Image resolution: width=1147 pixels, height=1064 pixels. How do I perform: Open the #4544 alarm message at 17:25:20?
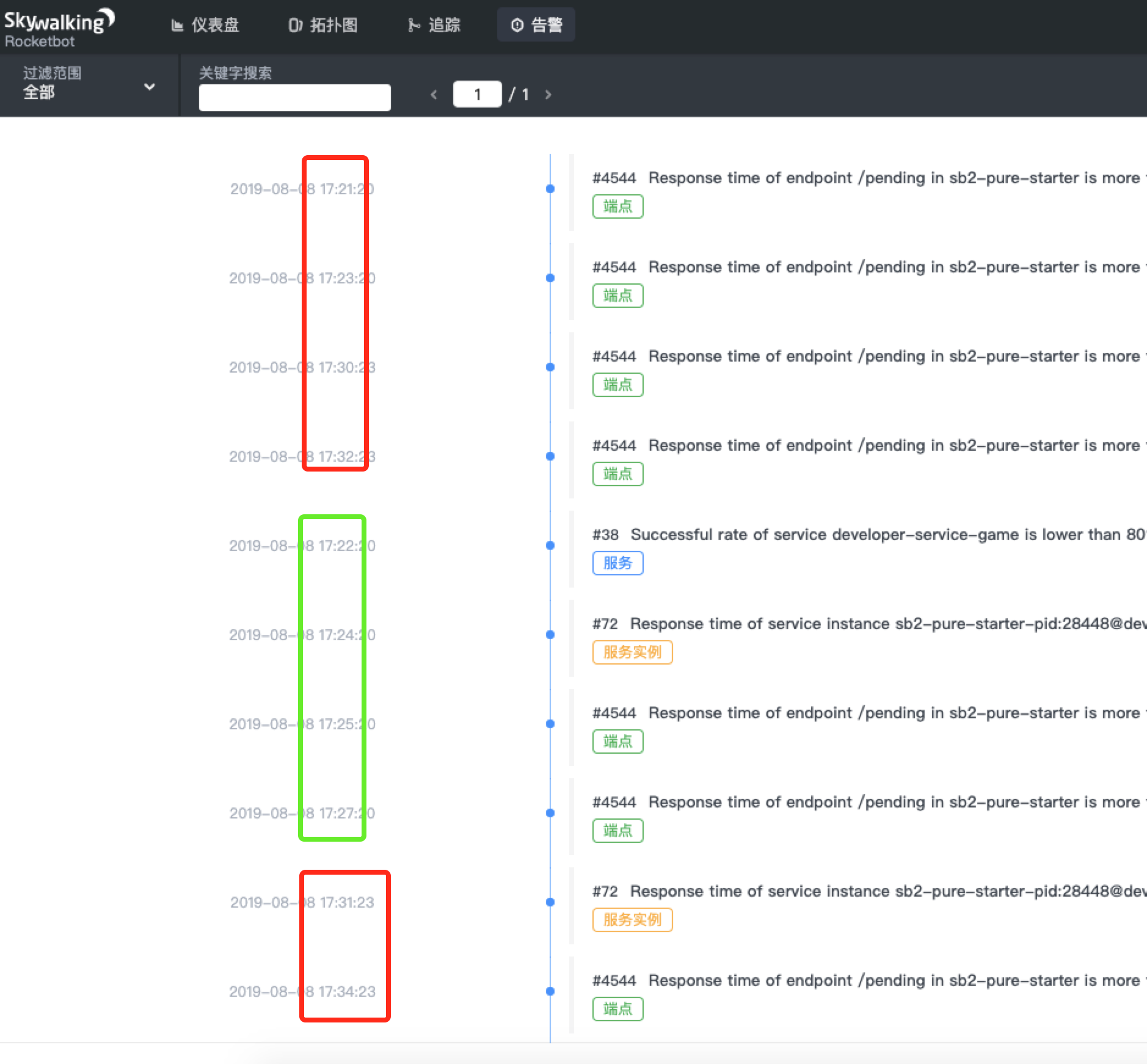(x=869, y=713)
